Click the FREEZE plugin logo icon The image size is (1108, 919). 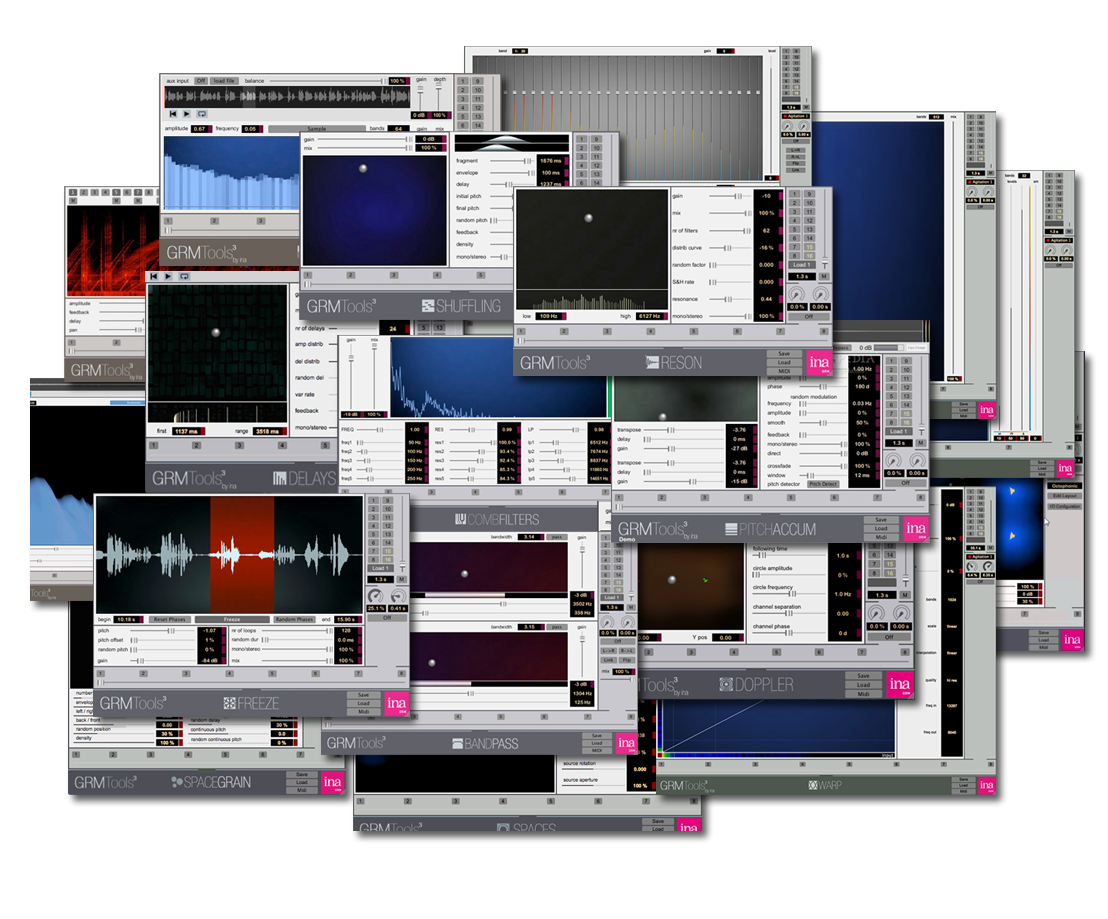pyautogui.click(x=229, y=703)
